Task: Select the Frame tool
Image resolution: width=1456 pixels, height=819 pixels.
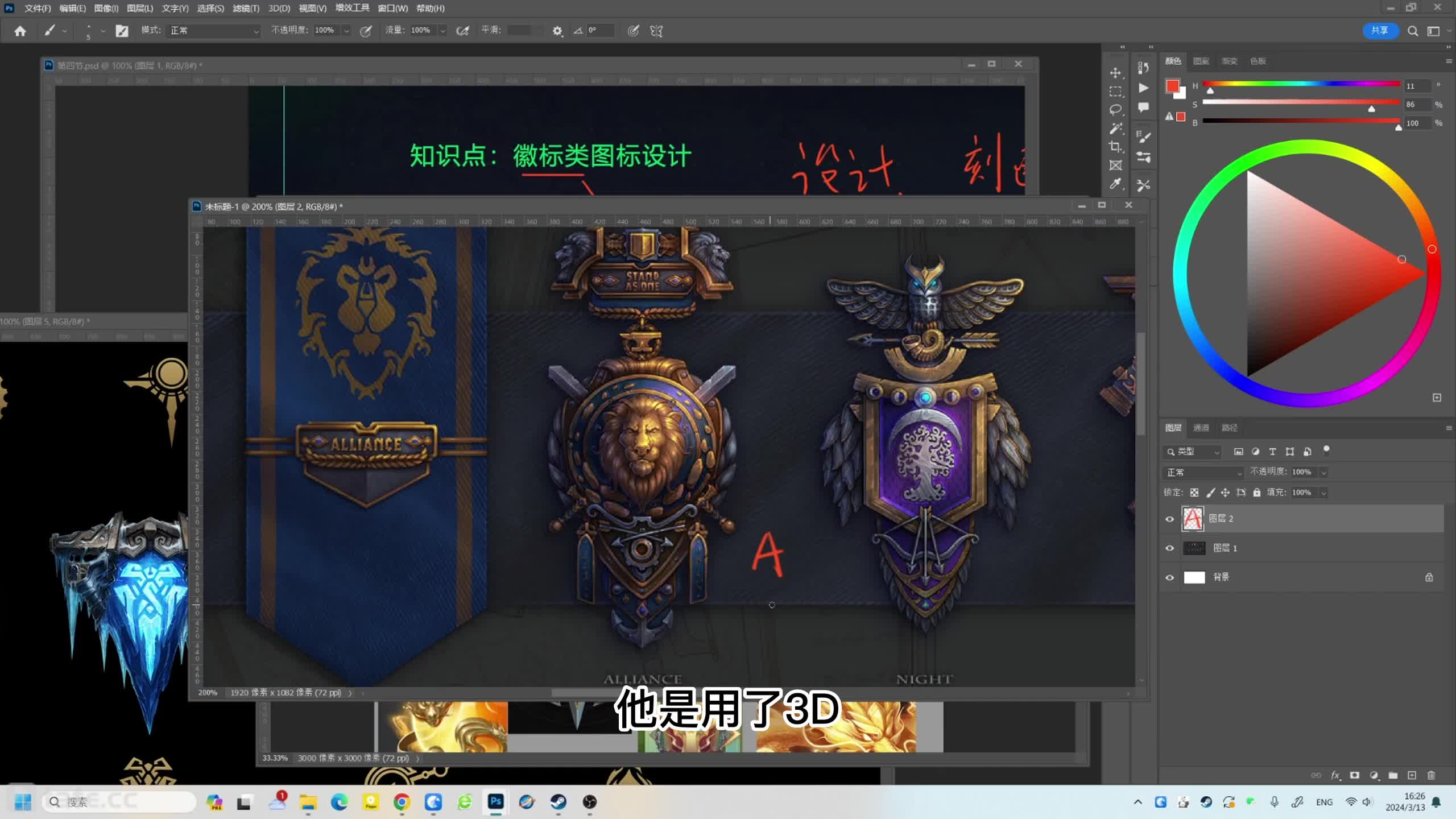Action: click(x=1115, y=166)
